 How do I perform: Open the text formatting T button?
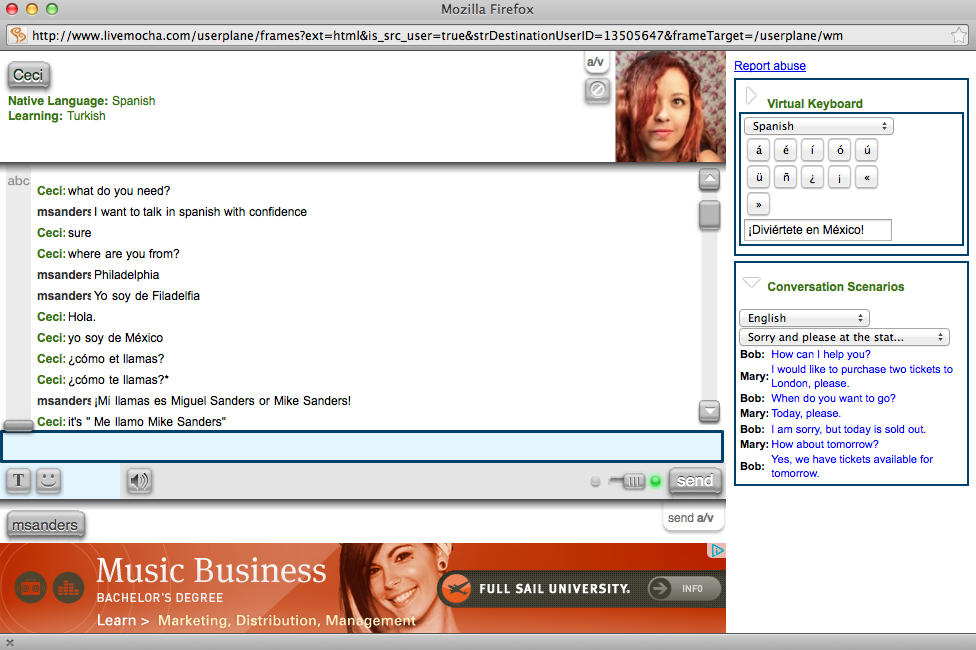18,480
